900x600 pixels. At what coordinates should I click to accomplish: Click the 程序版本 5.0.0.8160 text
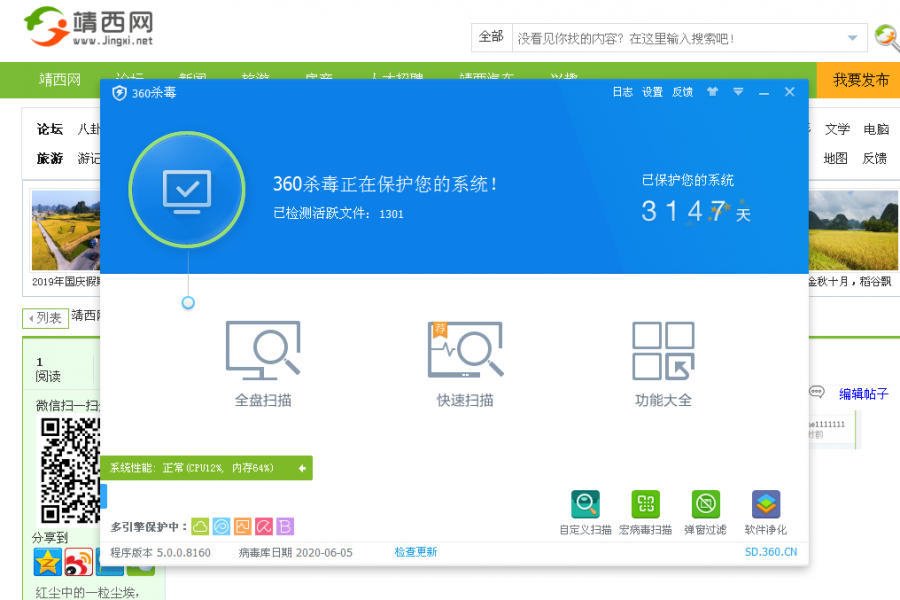click(160, 552)
